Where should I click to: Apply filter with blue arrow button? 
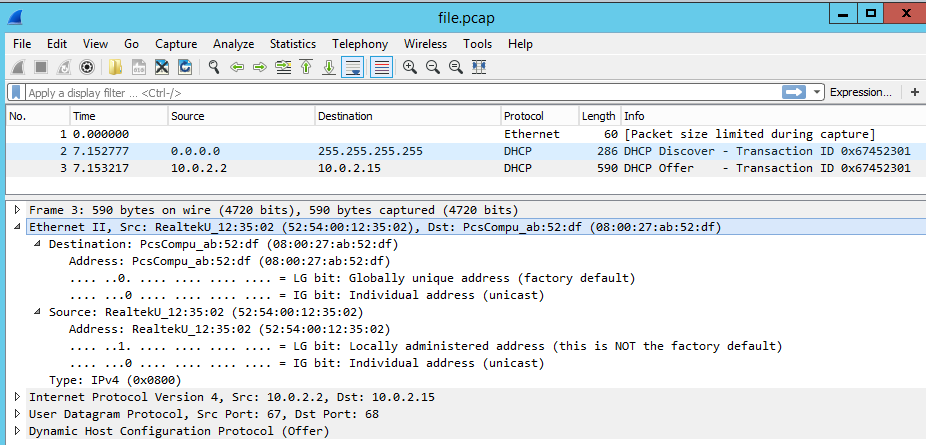794,92
